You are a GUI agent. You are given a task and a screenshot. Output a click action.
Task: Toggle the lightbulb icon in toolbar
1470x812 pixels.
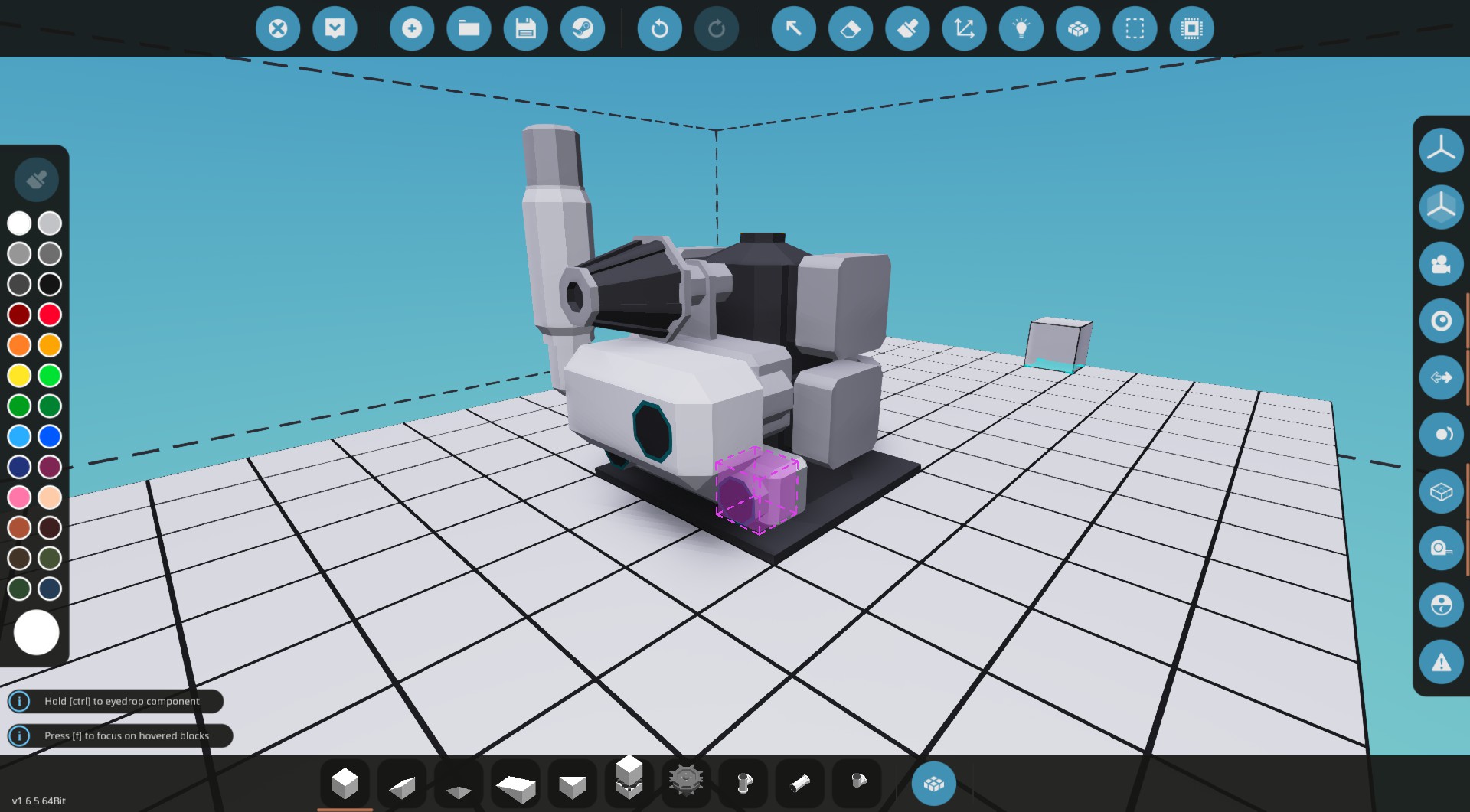coord(1021,29)
